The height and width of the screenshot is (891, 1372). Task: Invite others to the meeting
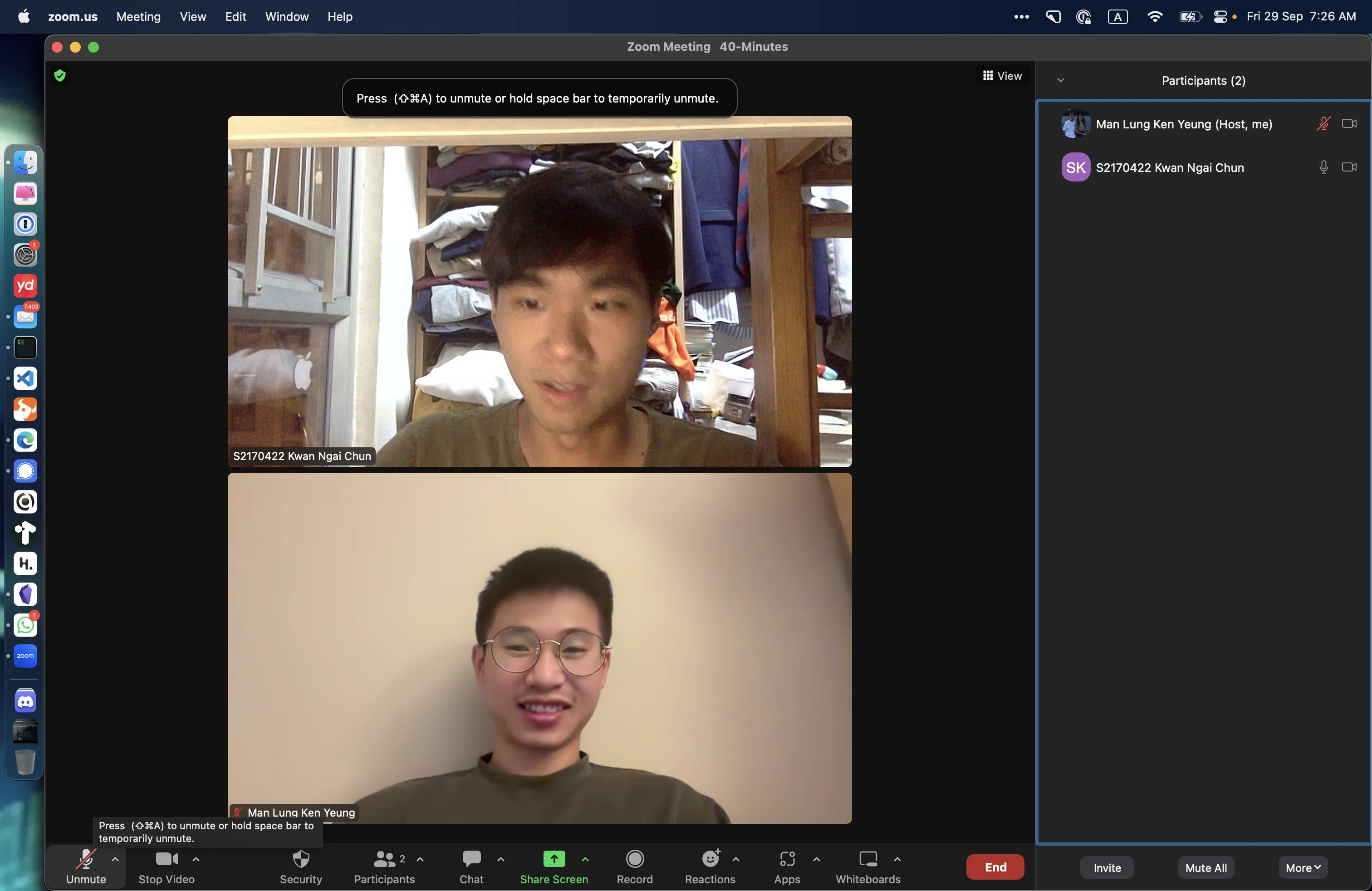click(x=1107, y=867)
